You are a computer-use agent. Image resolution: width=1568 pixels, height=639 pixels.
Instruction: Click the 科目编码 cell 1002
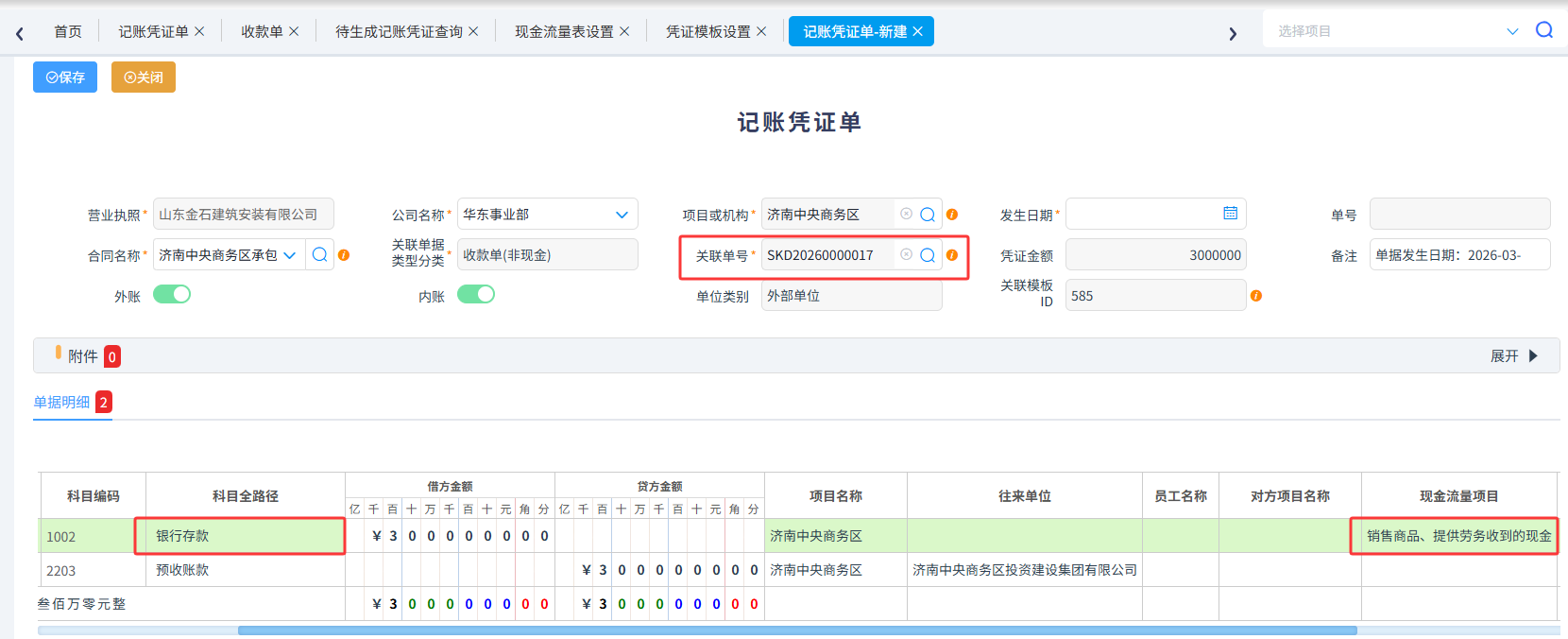pos(93,536)
